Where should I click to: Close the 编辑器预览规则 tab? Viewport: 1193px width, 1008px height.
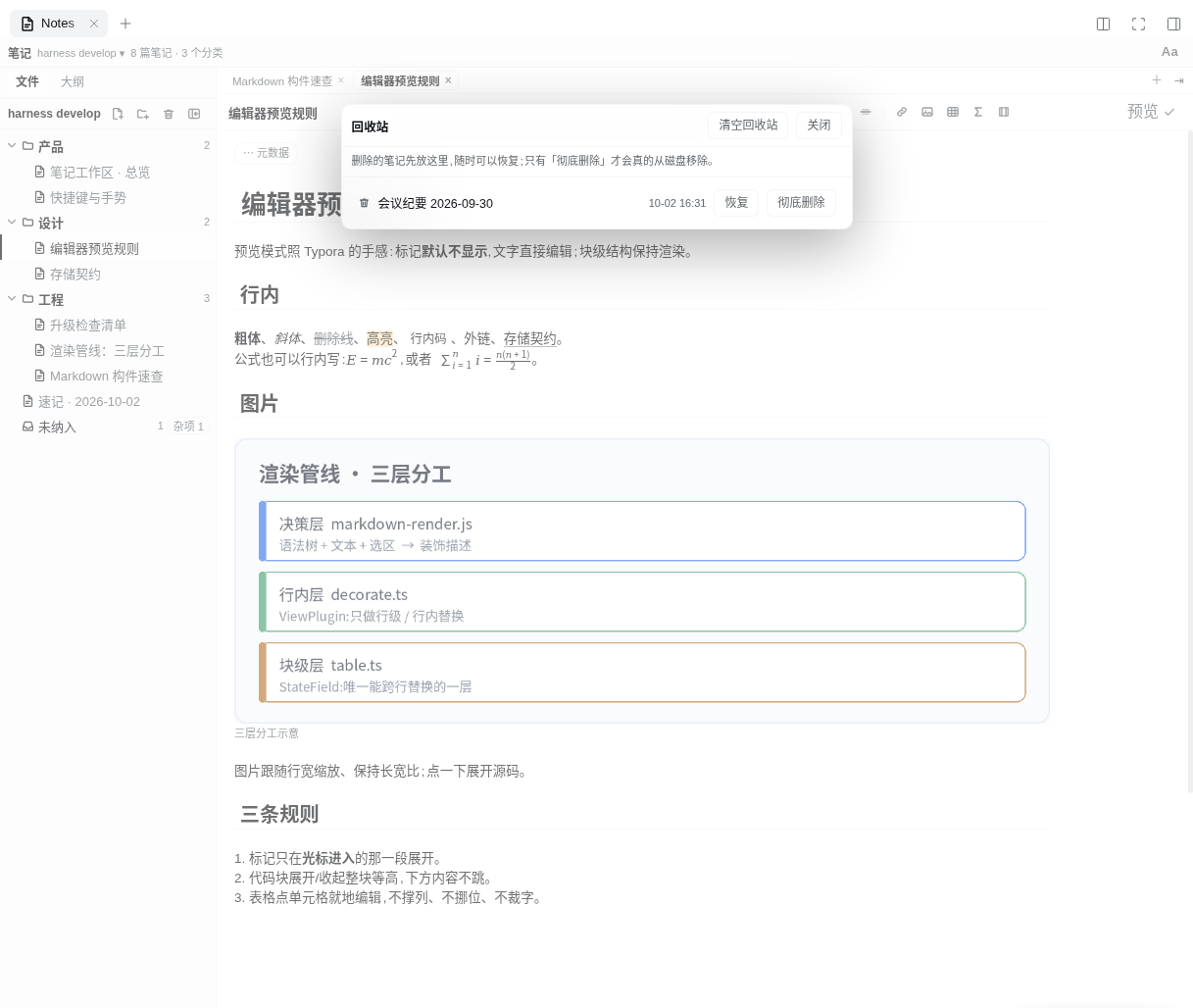pyautogui.click(x=448, y=80)
